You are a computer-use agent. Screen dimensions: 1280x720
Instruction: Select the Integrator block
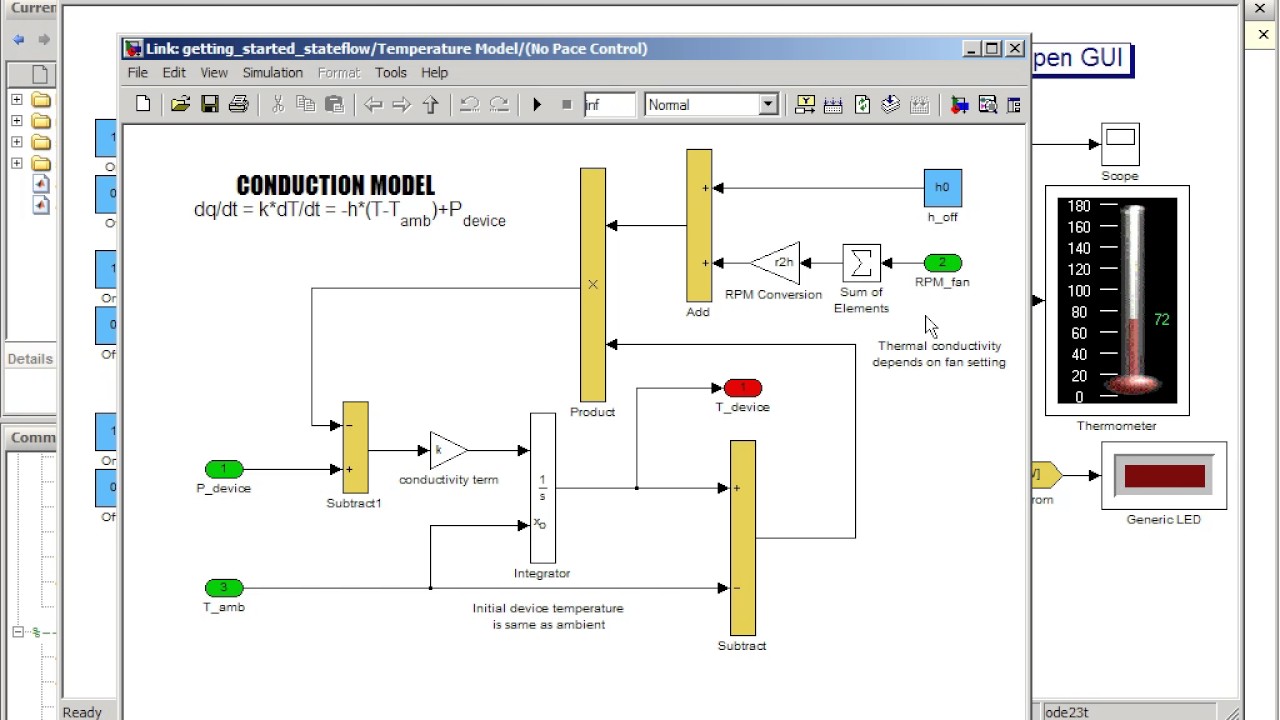(x=542, y=488)
